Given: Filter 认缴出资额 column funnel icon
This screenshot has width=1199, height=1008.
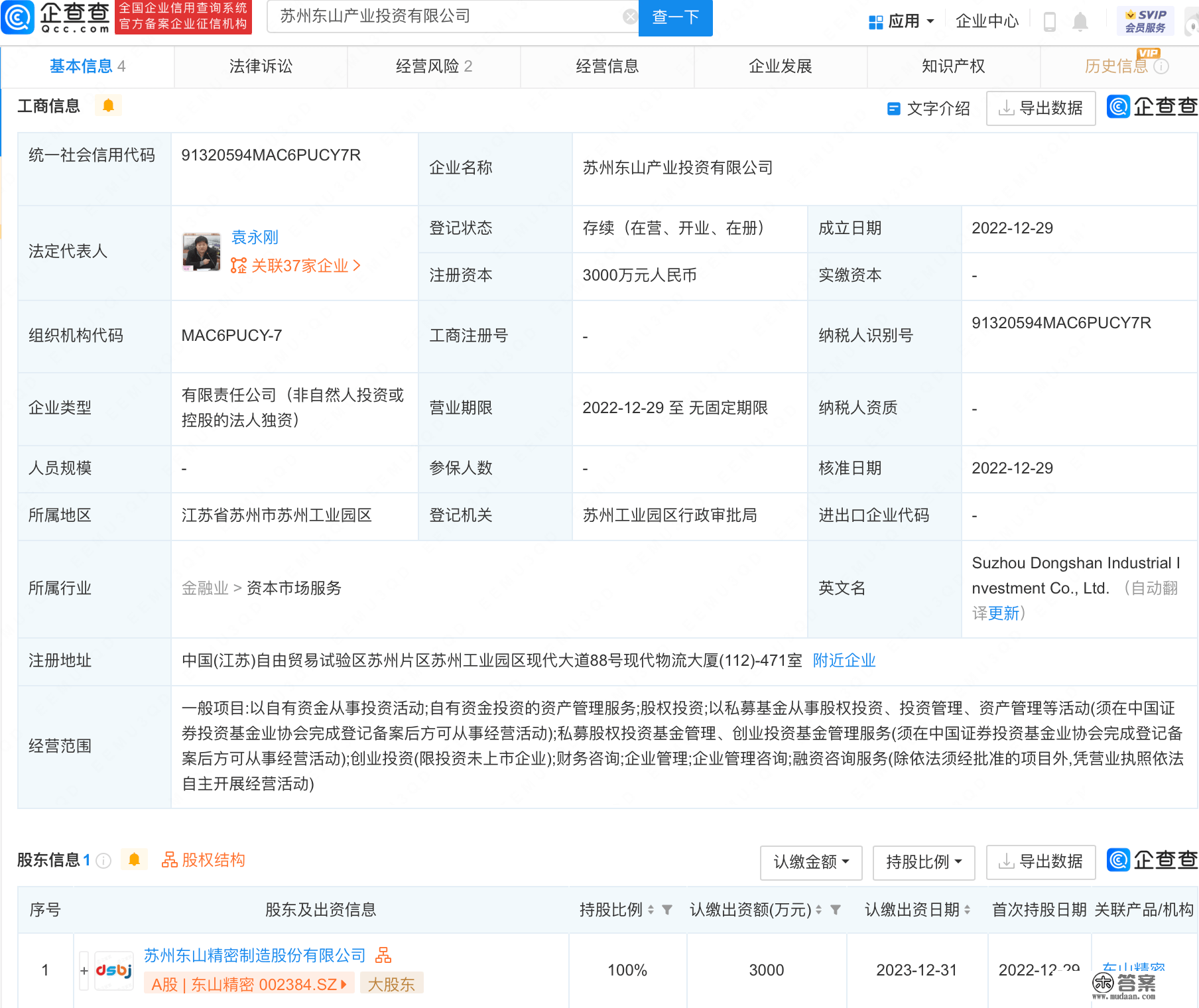Looking at the screenshot, I should coord(836,910).
